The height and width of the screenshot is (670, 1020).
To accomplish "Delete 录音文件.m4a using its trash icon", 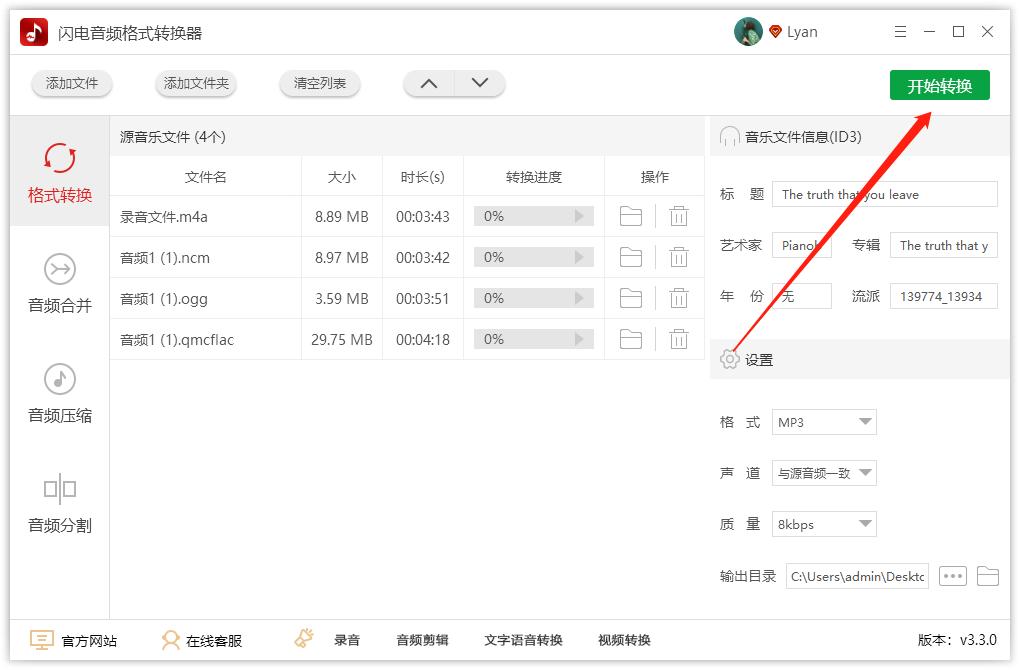I will [x=678, y=216].
